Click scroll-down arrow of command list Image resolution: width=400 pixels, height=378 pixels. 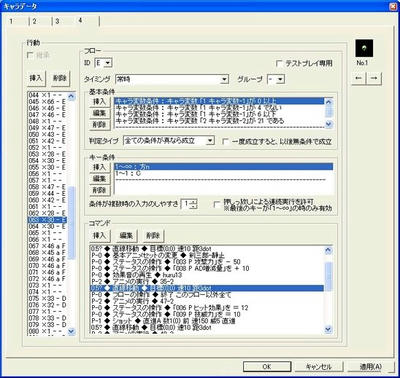point(328,330)
